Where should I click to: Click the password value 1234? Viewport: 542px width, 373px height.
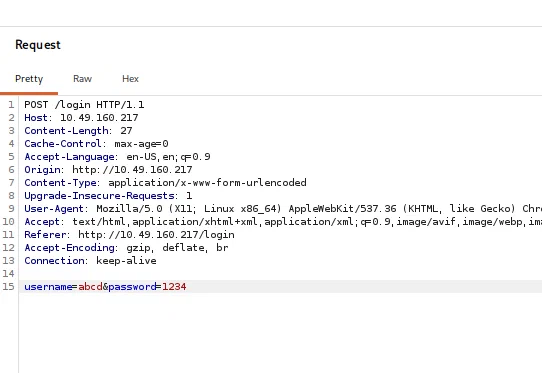pos(174,287)
